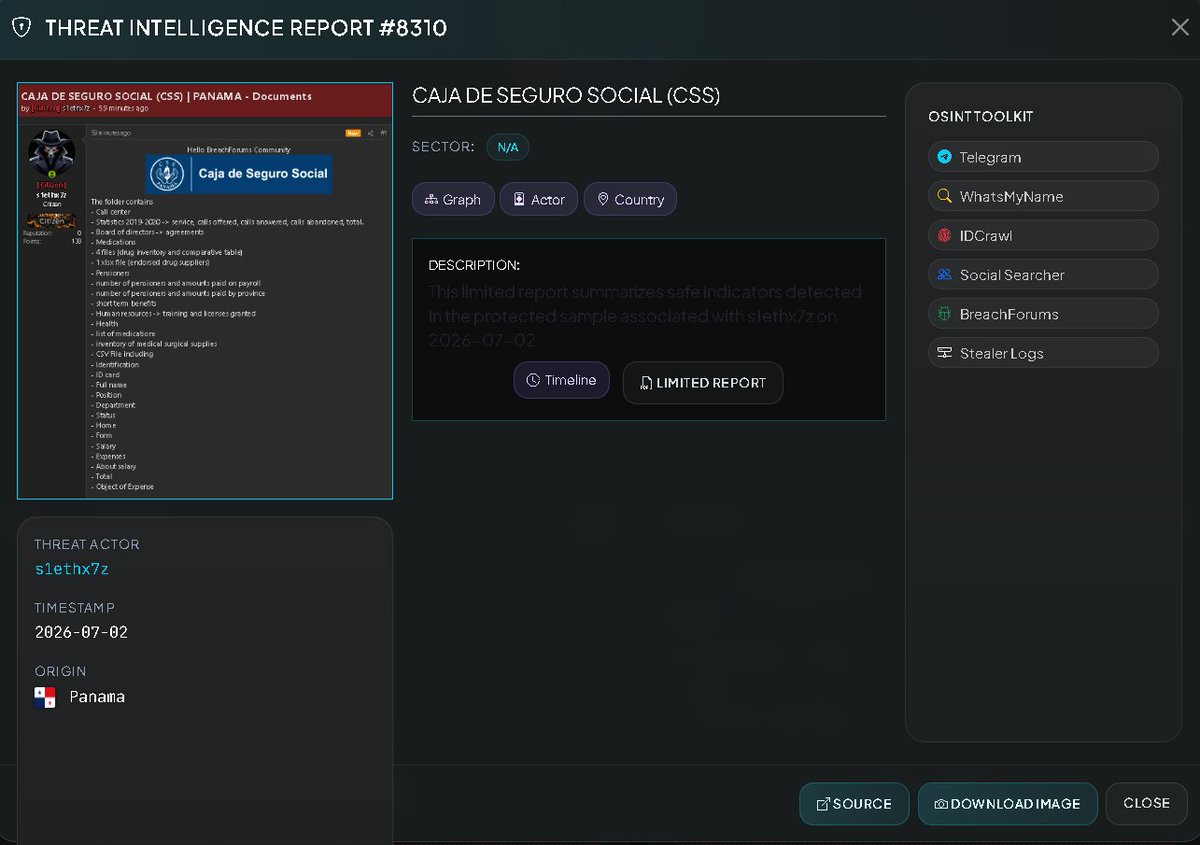This screenshot has width=1200, height=845.
Task: Click threat actor name s1ethx7z
Action: click(72, 569)
